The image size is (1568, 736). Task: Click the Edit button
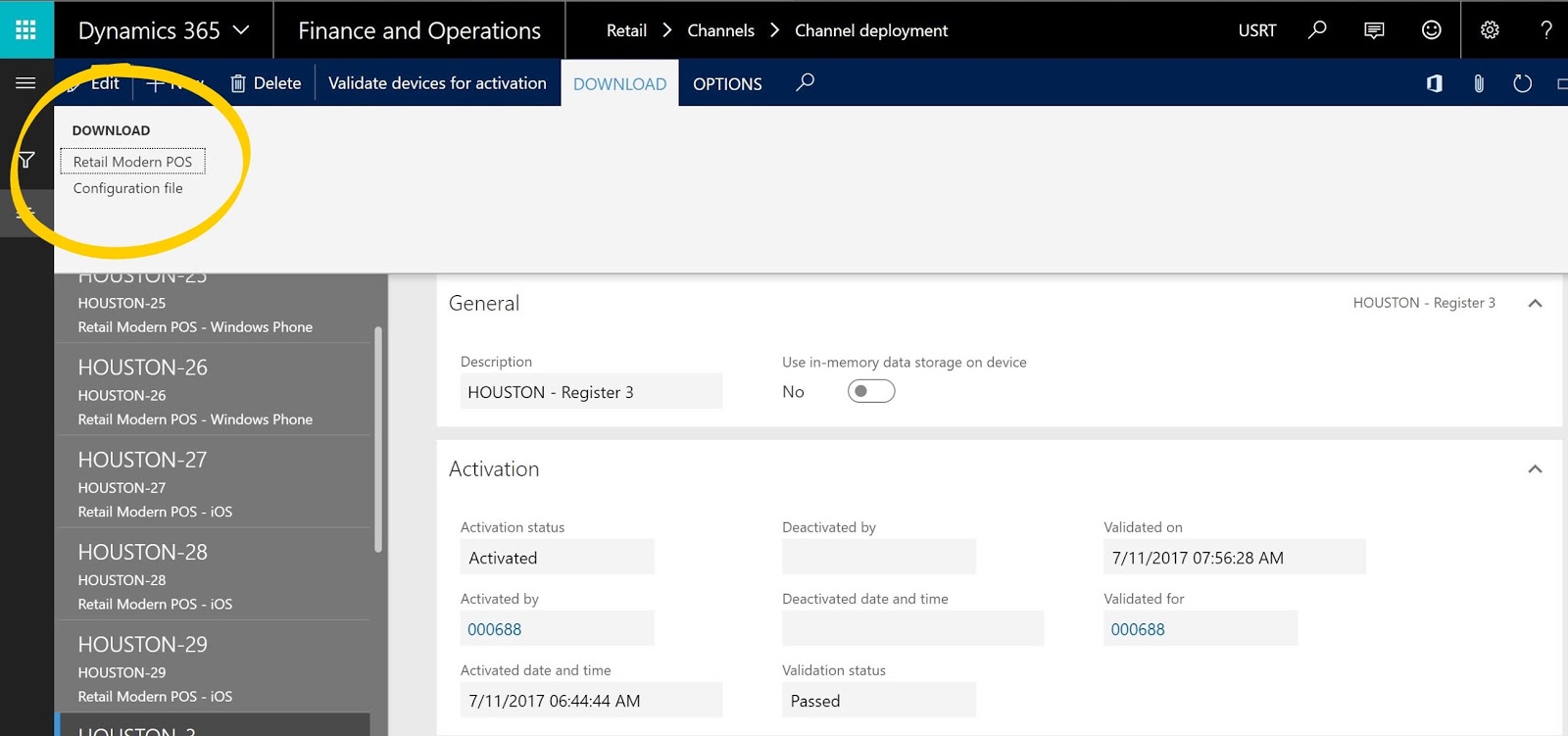94,83
